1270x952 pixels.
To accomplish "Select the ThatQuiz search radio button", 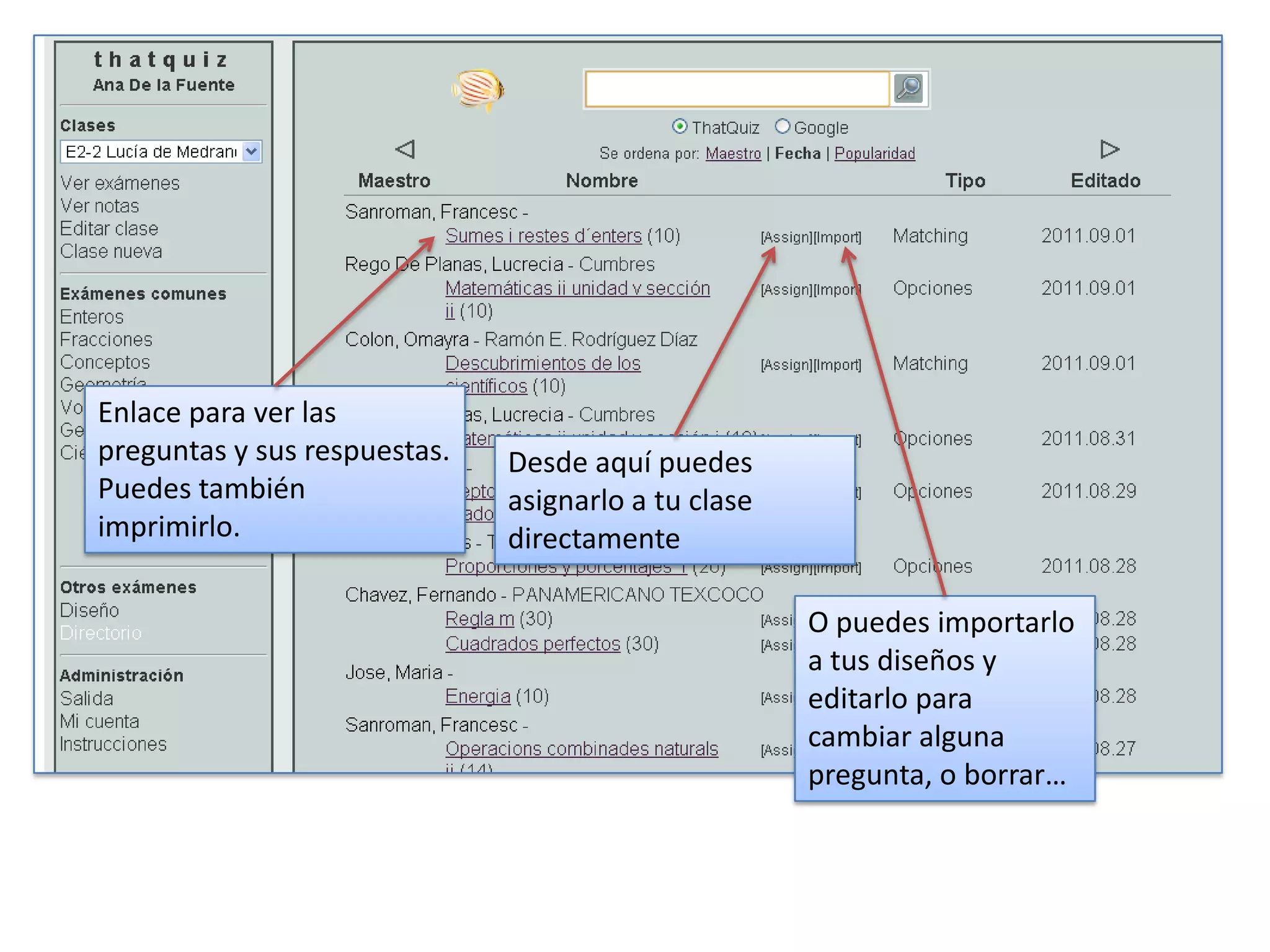I will coord(680,126).
